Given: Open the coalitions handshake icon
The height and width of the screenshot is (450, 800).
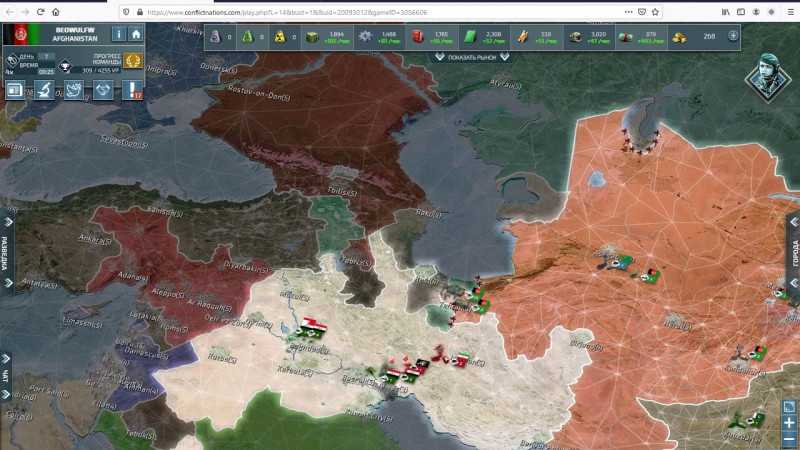Looking at the screenshot, I should point(103,90).
